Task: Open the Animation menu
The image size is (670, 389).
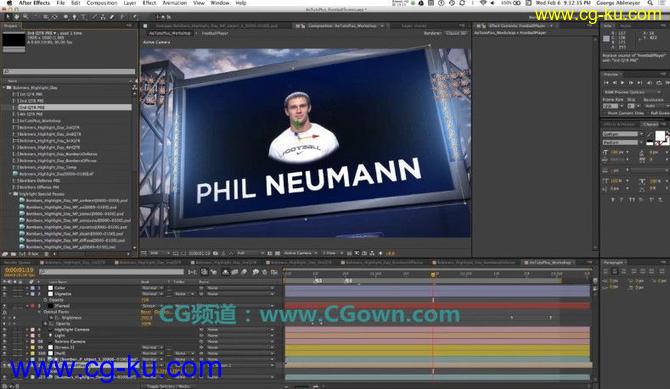Action: [175, 3]
